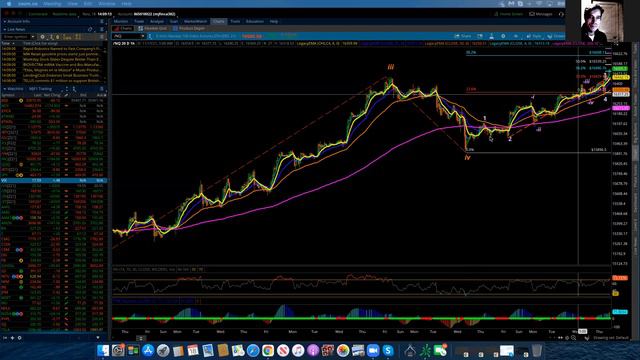This screenshot has height=360, width=640.
Task: Open the Watchlist panel menu icon
Action: (x=102, y=89)
